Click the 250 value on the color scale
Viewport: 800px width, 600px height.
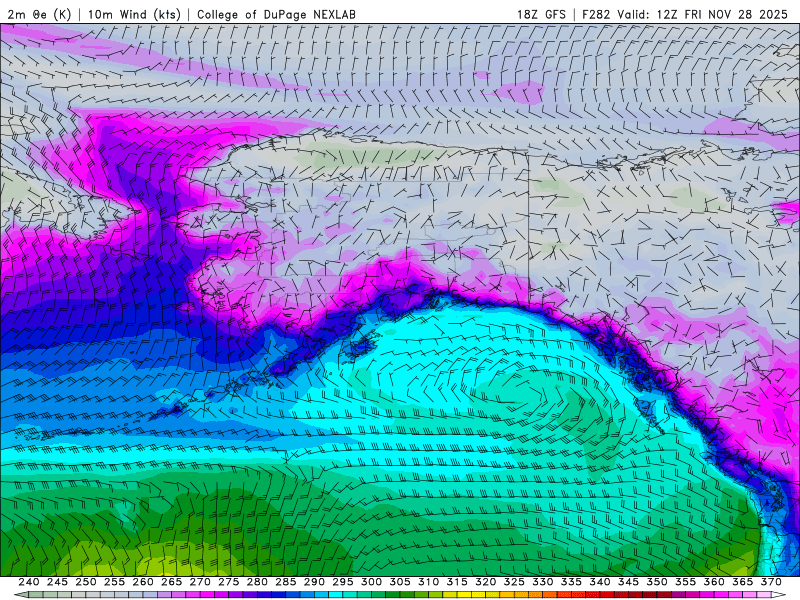(x=86, y=582)
